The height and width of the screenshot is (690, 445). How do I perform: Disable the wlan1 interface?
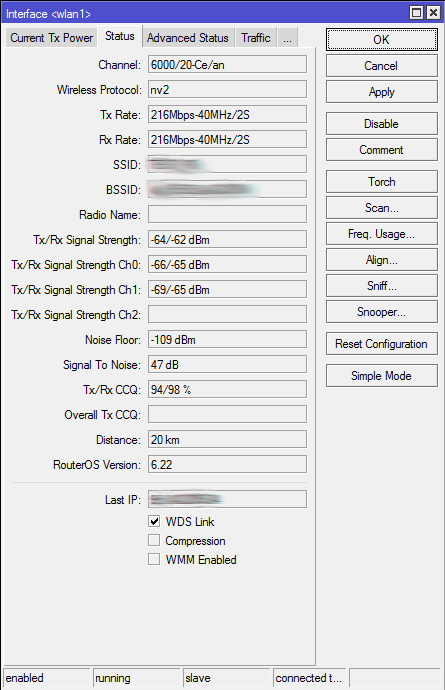coord(382,124)
